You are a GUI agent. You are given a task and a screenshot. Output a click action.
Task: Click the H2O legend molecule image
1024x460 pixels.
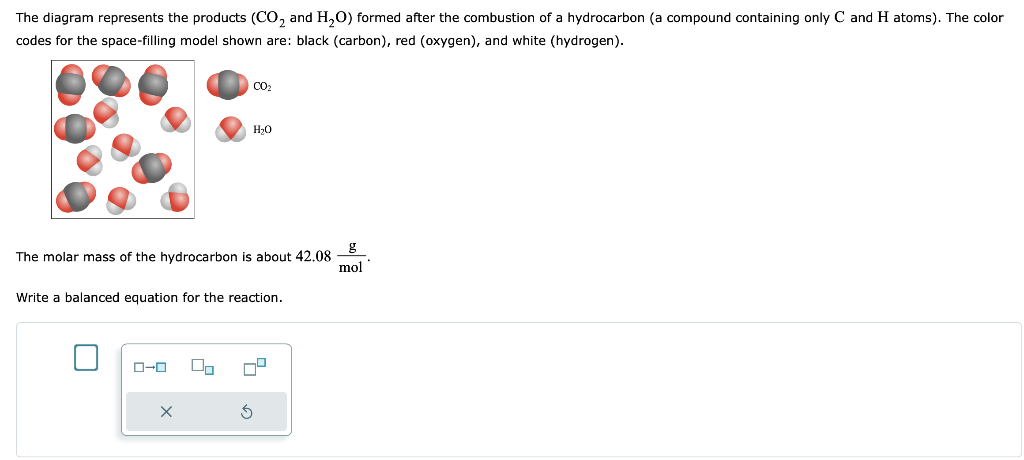tap(232, 129)
